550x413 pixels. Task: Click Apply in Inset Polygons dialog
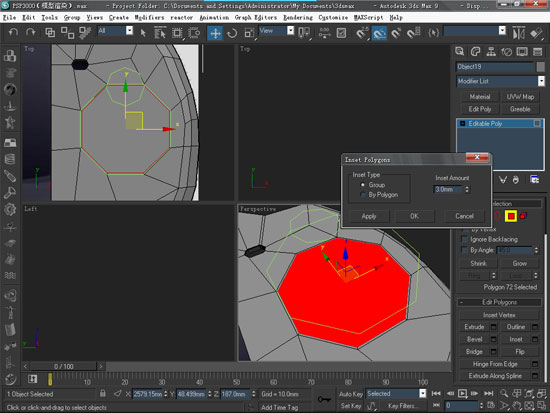pos(369,216)
